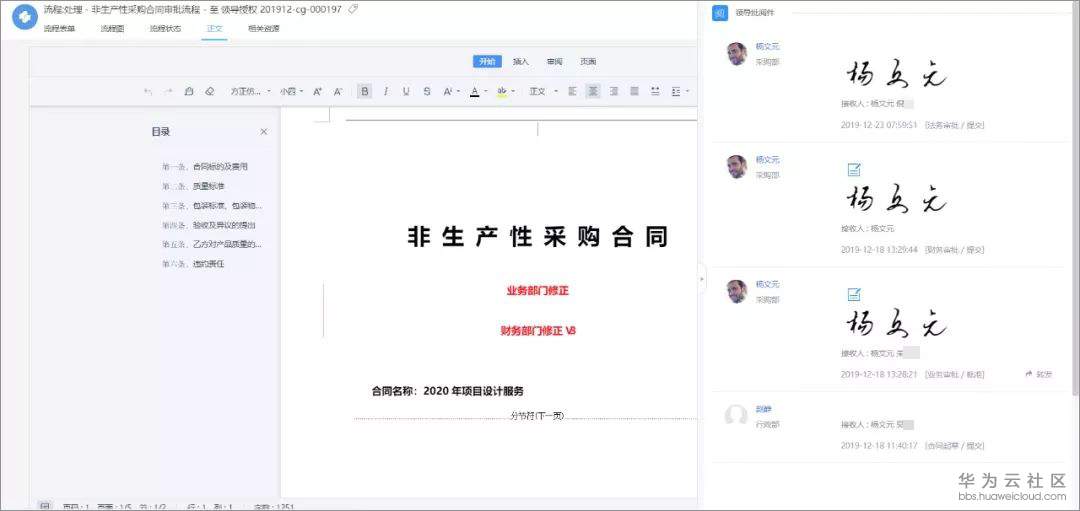
Task: Apply the font color A
Action: click(474, 91)
